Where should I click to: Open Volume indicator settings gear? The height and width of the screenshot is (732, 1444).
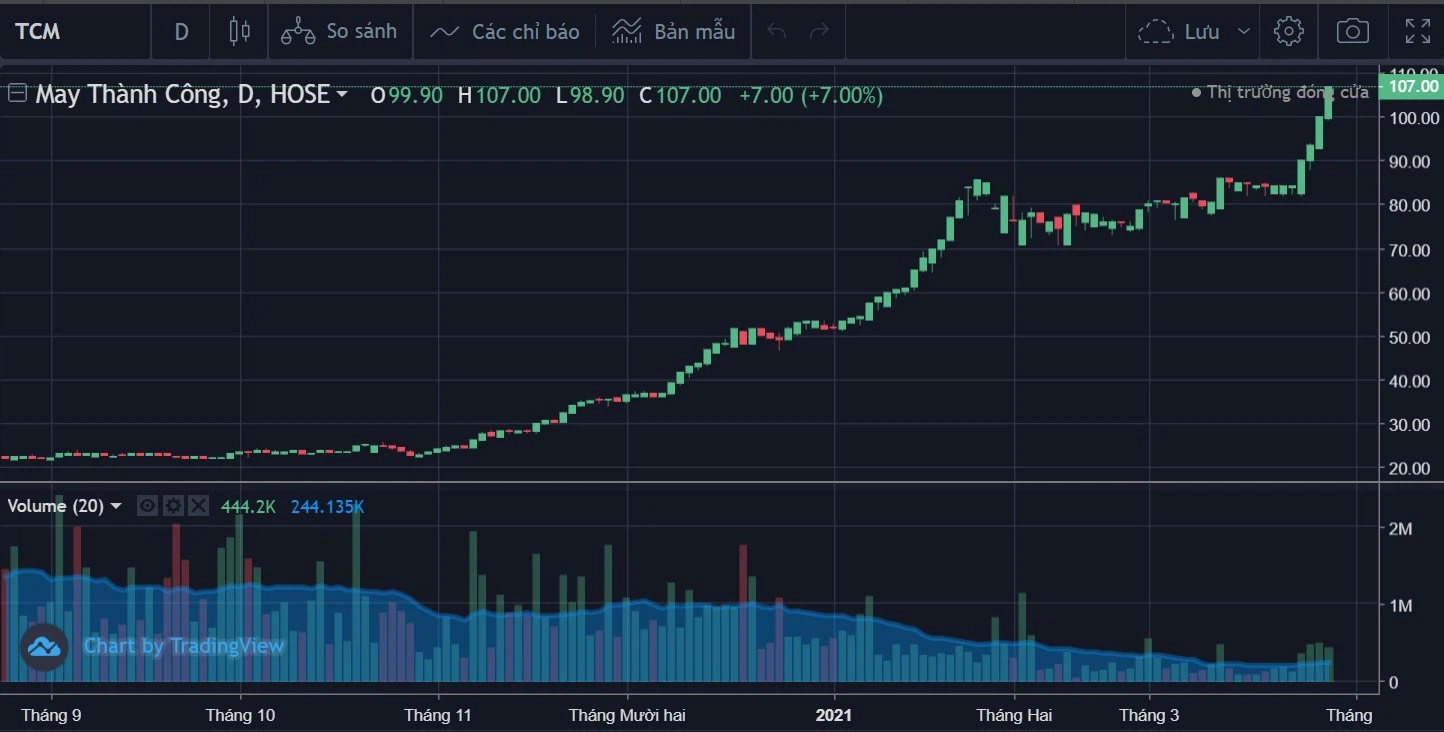[173, 506]
